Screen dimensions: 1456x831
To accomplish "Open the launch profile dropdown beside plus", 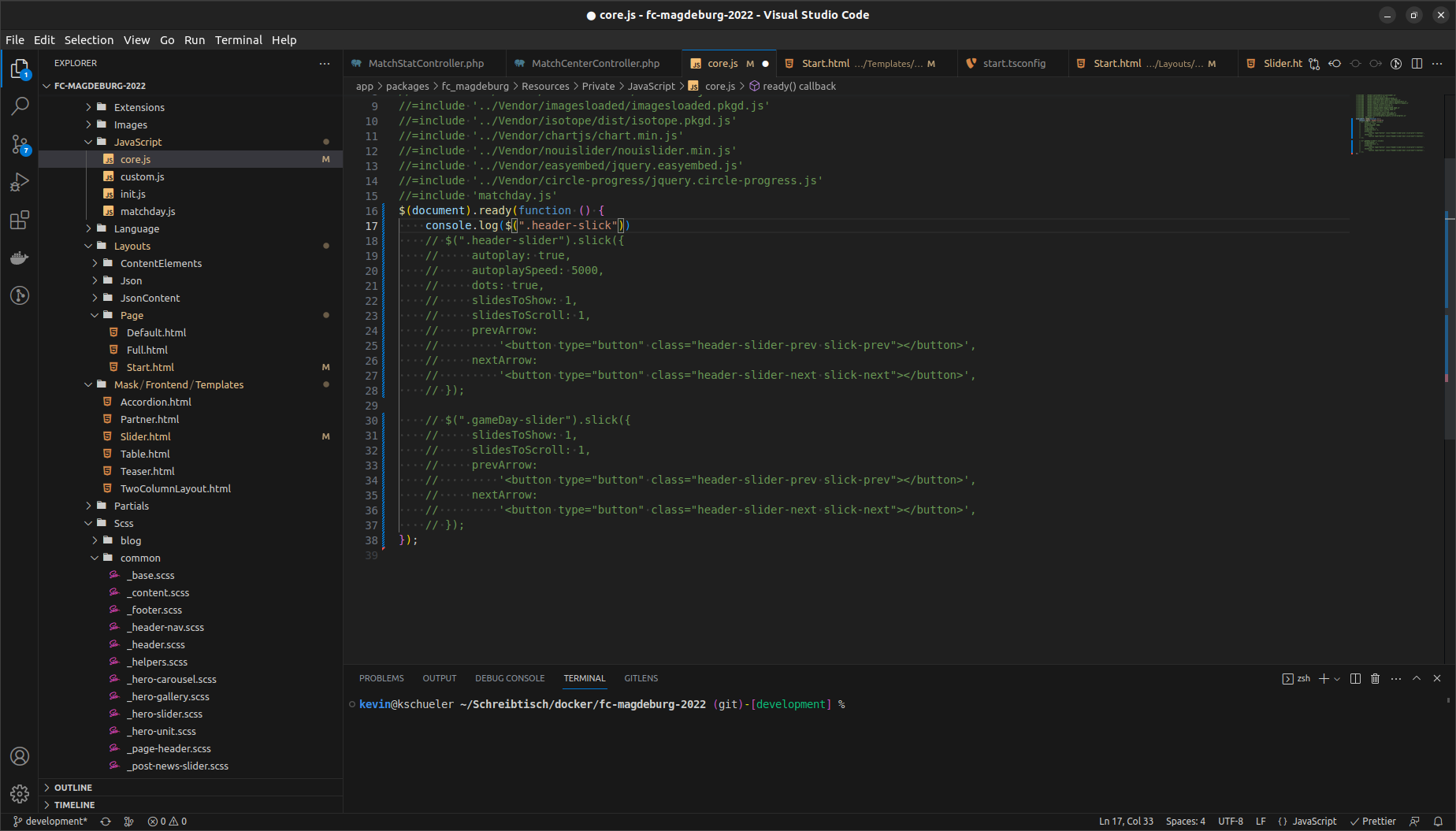I will [1337, 679].
